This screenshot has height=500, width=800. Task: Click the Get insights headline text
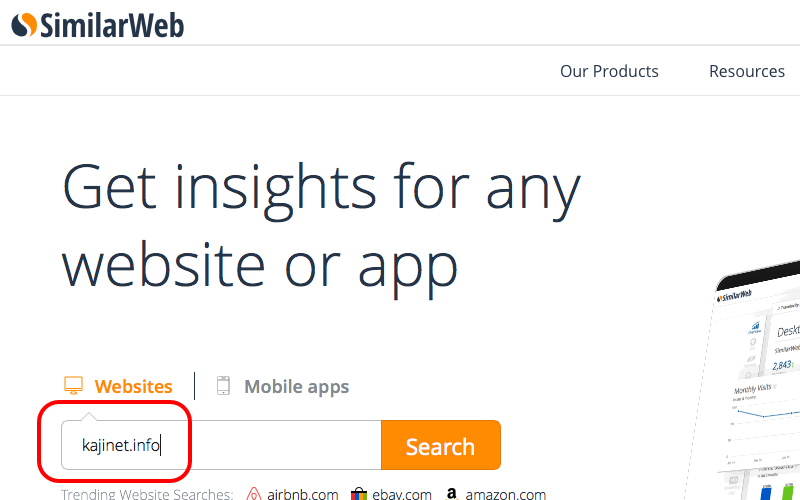[x=321, y=226]
